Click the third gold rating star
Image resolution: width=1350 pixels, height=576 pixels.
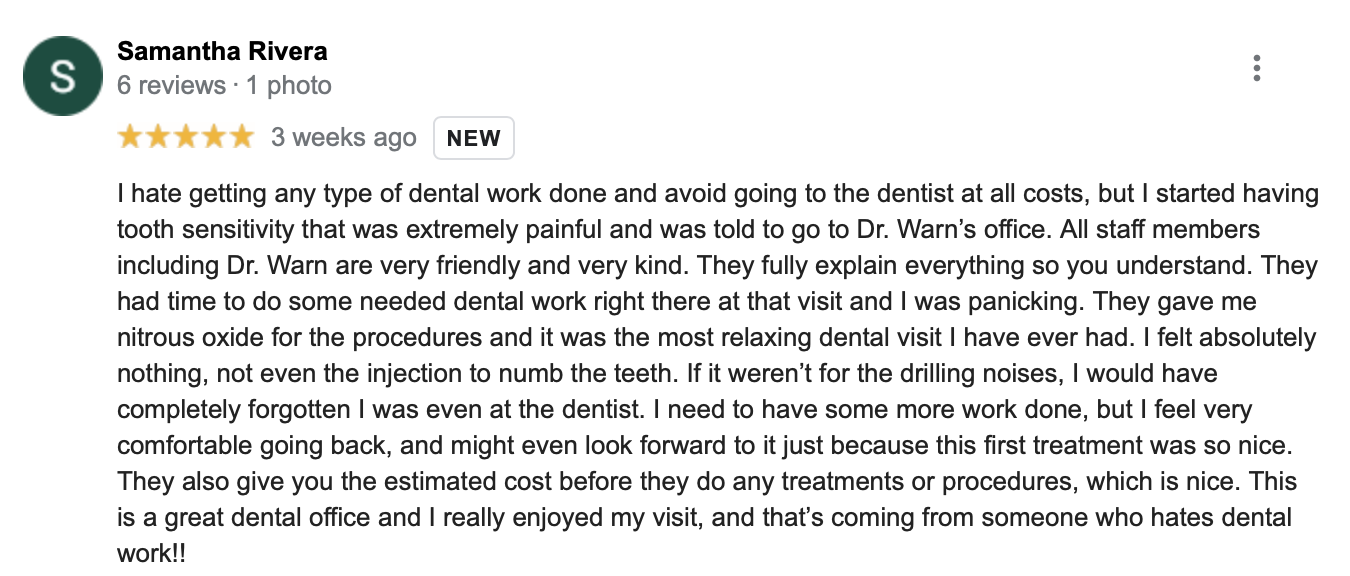(186, 138)
